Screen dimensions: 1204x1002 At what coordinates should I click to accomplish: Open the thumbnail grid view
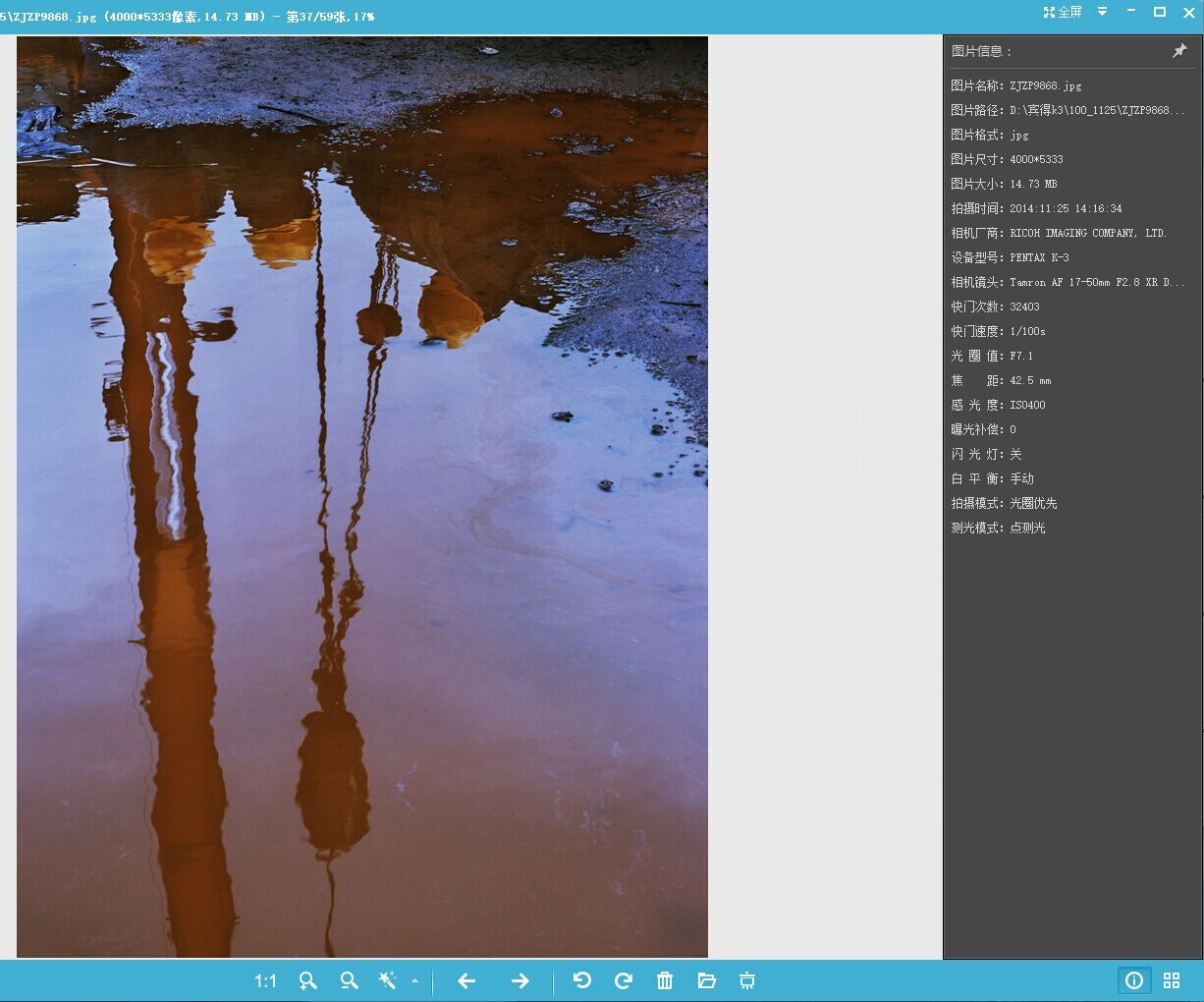point(1172,980)
